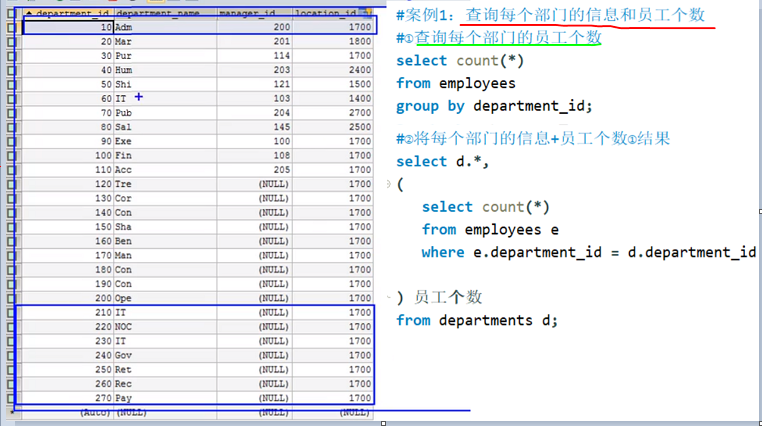Click the NULL manager_id cell for department 130
The height and width of the screenshot is (426, 762).
pyautogui.click(x=255, y=198)
